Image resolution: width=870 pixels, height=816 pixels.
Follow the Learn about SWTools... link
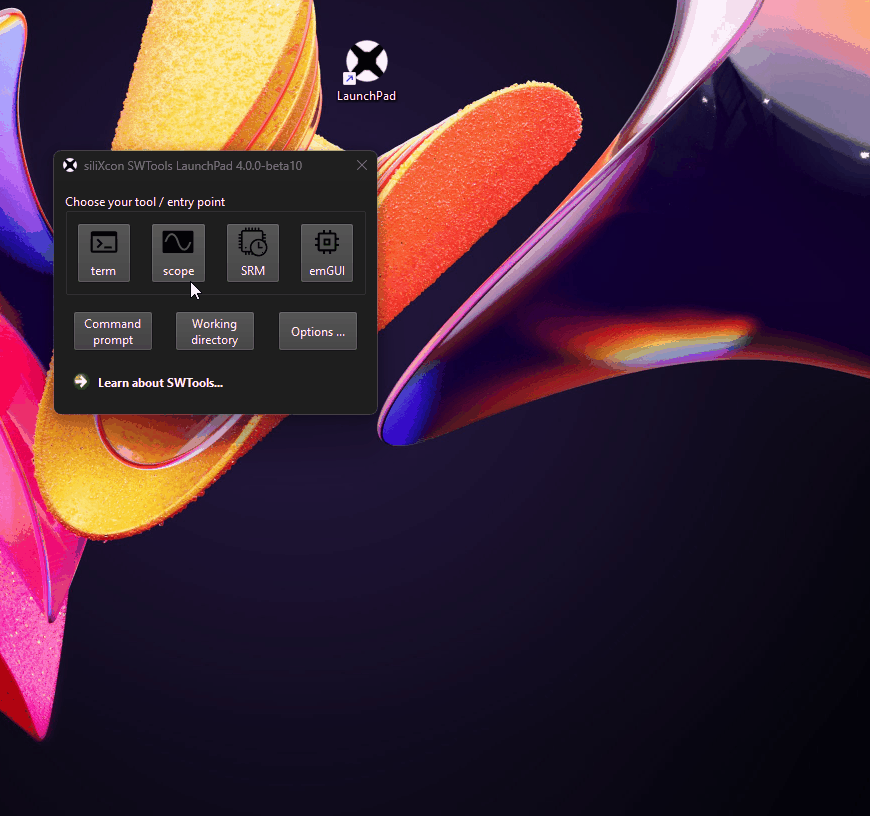pos(160,383)
